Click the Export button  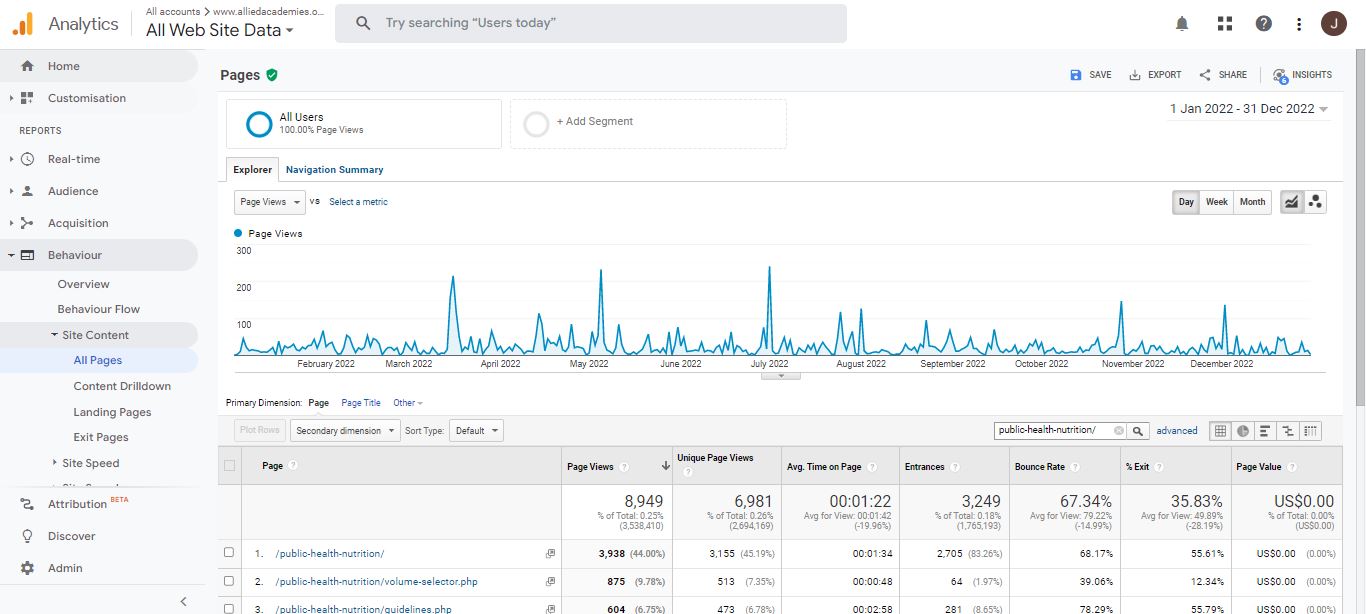[x=1155, y=75]
